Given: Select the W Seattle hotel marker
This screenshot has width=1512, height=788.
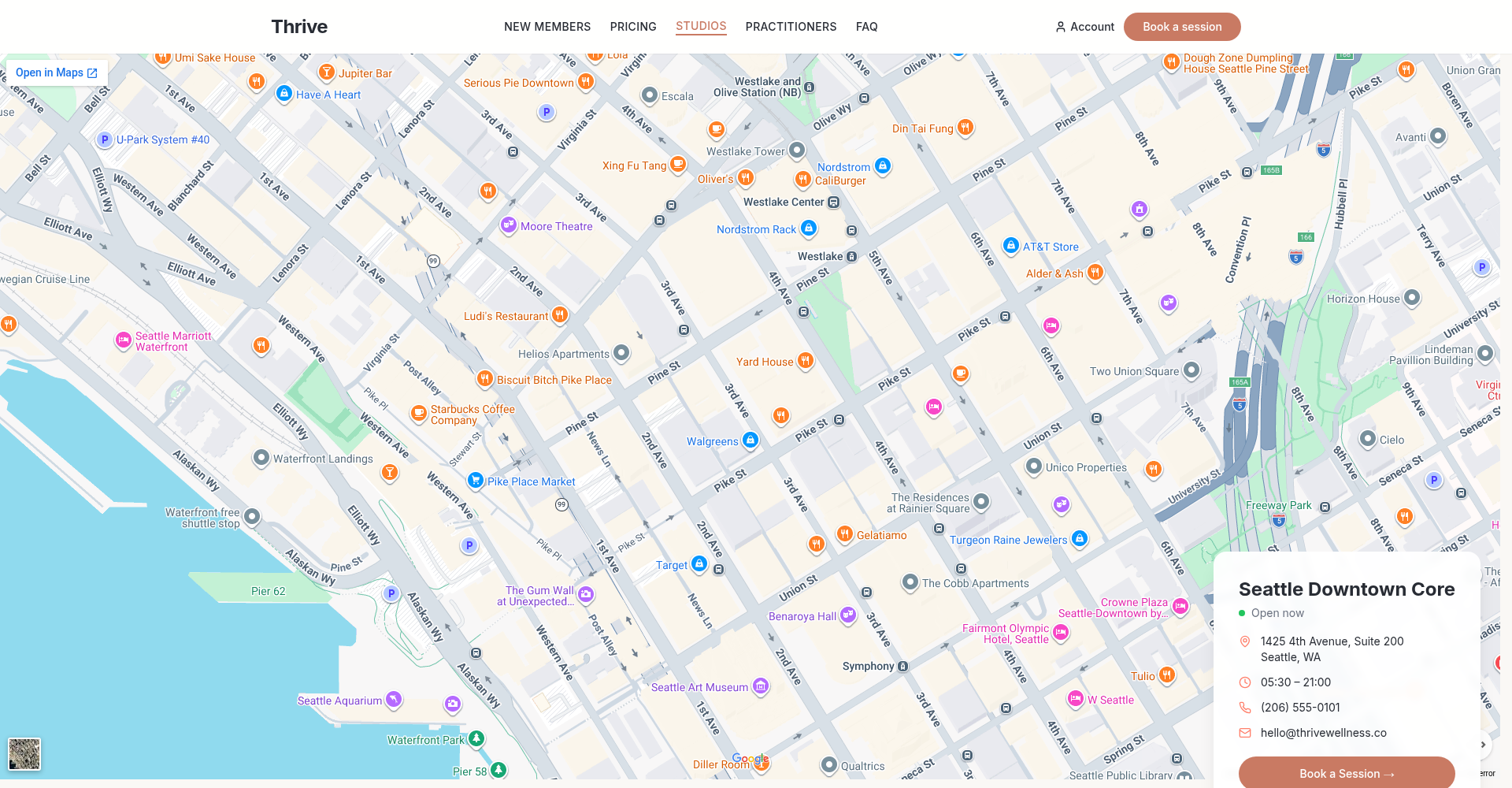Looking at the screenshot, I should 1076,698.
